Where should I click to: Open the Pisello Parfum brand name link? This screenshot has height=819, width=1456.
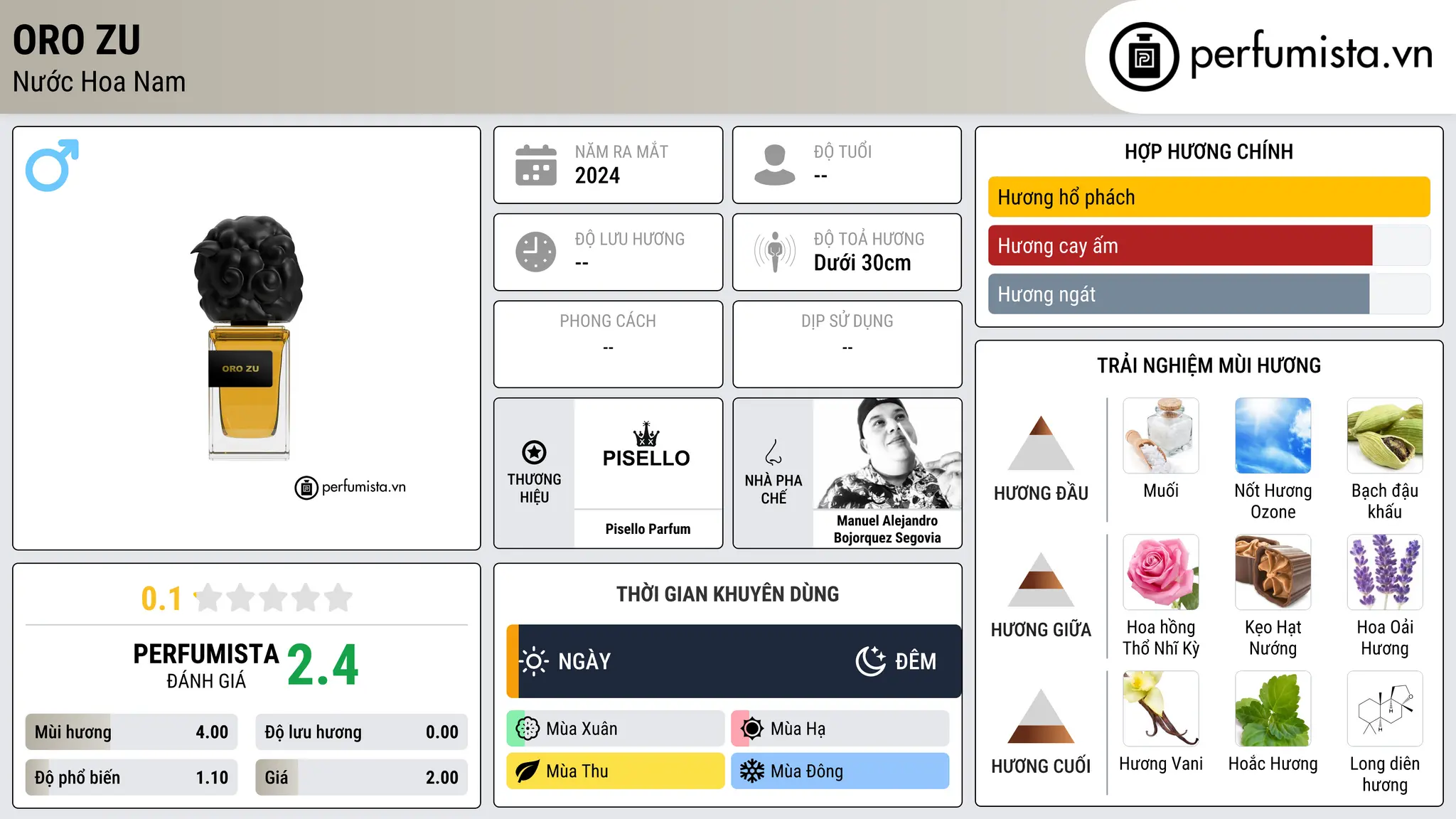(648, 529)
